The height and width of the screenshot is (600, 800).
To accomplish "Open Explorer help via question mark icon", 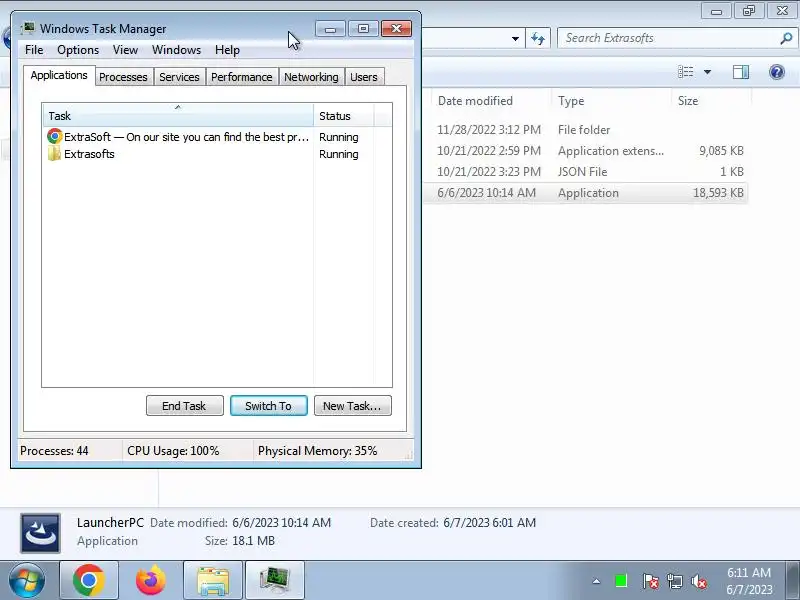I will point(777,72).
